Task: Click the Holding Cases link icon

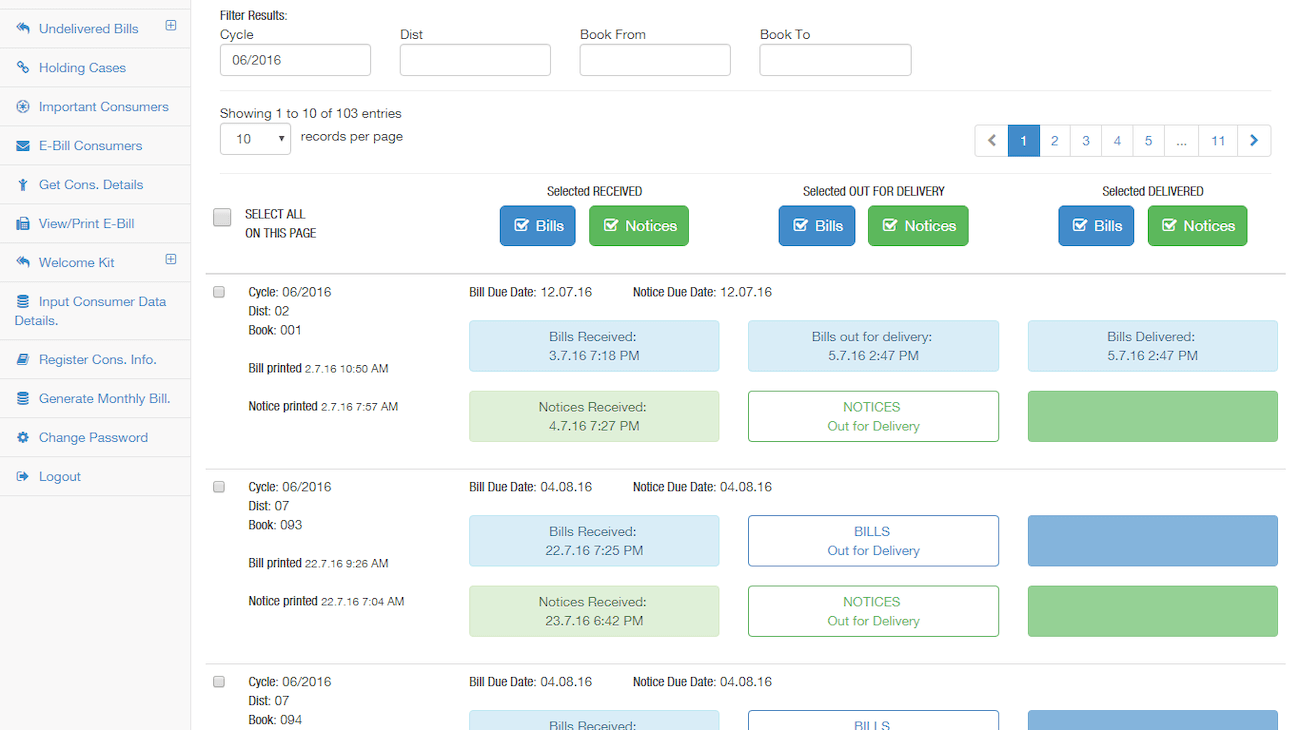Action: coord(23,68)
